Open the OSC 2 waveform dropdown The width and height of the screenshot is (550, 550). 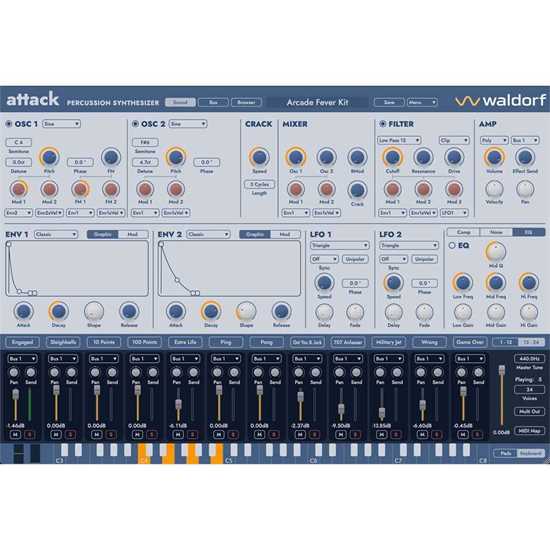[x=188, y=124]
